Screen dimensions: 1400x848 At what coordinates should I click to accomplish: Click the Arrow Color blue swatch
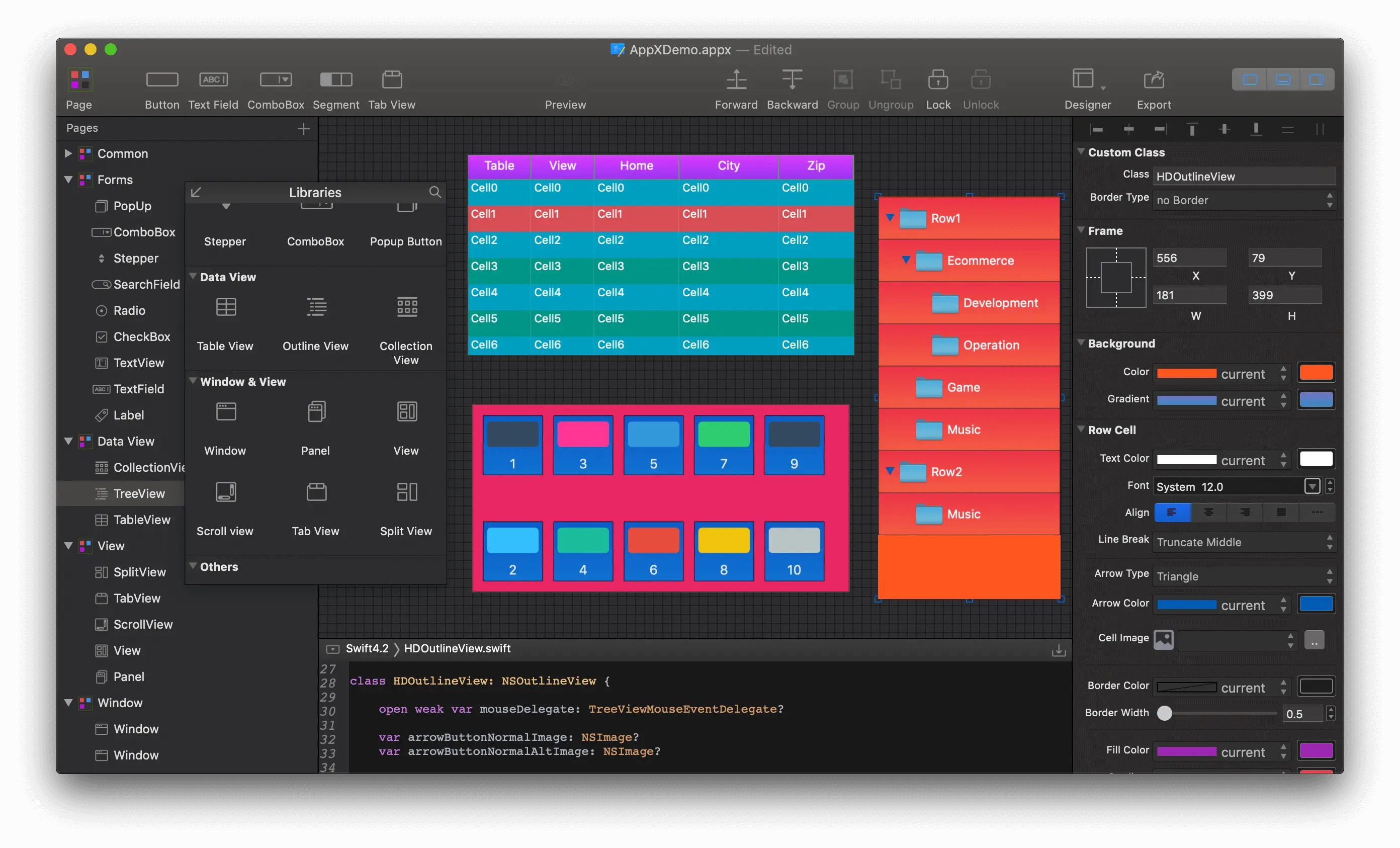(1316, 604)
